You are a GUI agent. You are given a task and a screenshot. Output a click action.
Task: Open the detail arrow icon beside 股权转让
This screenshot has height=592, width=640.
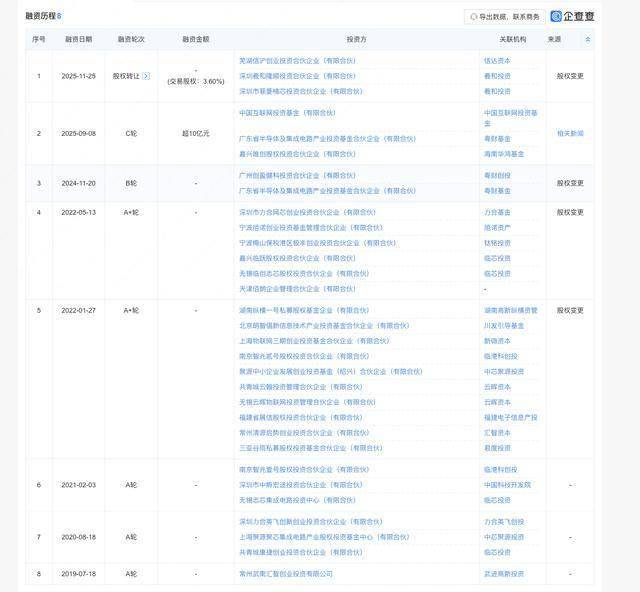coord(146,75)
